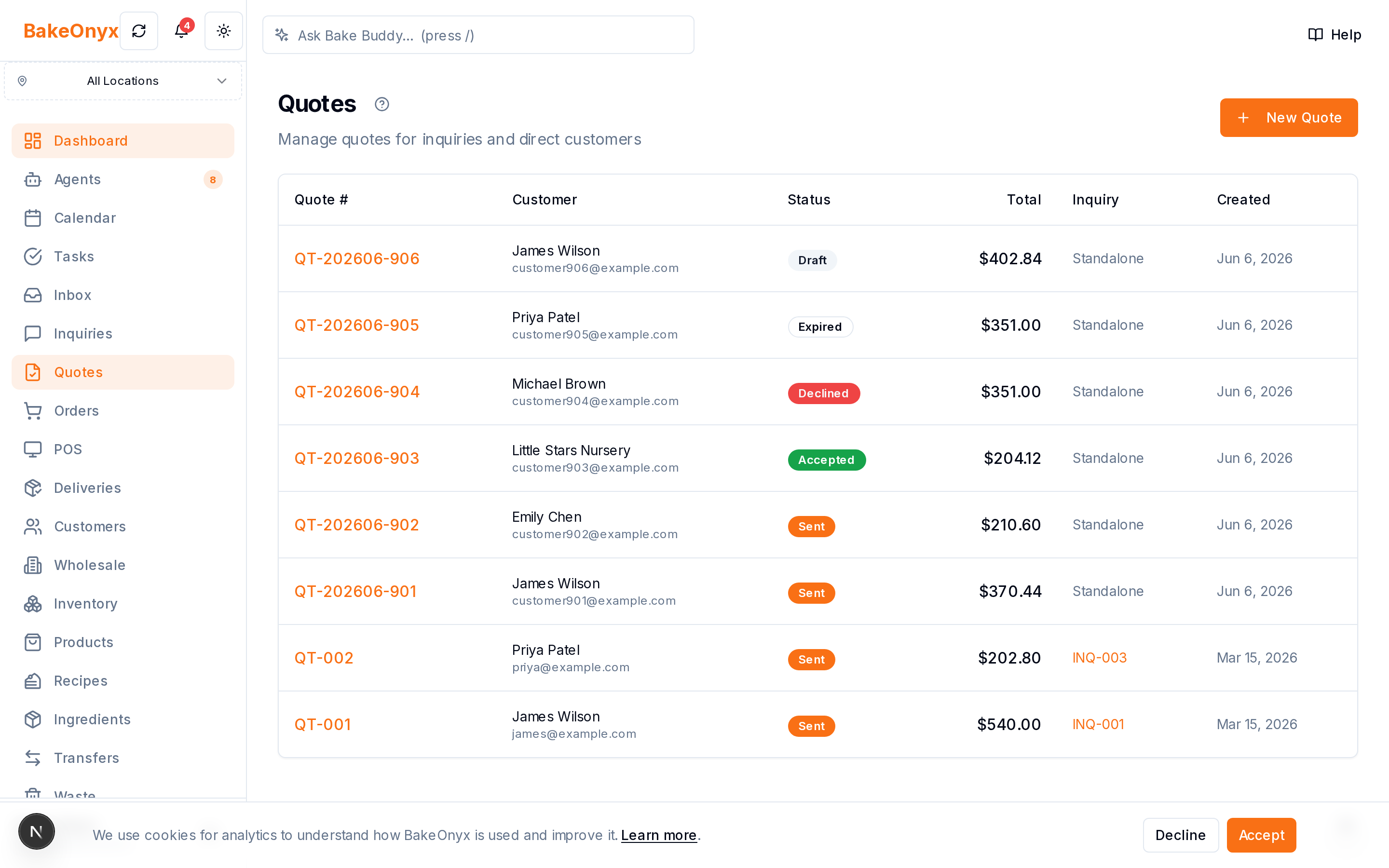Accept the cookie banner
Screen dimensions: 1389x868
coord(1261,835)
